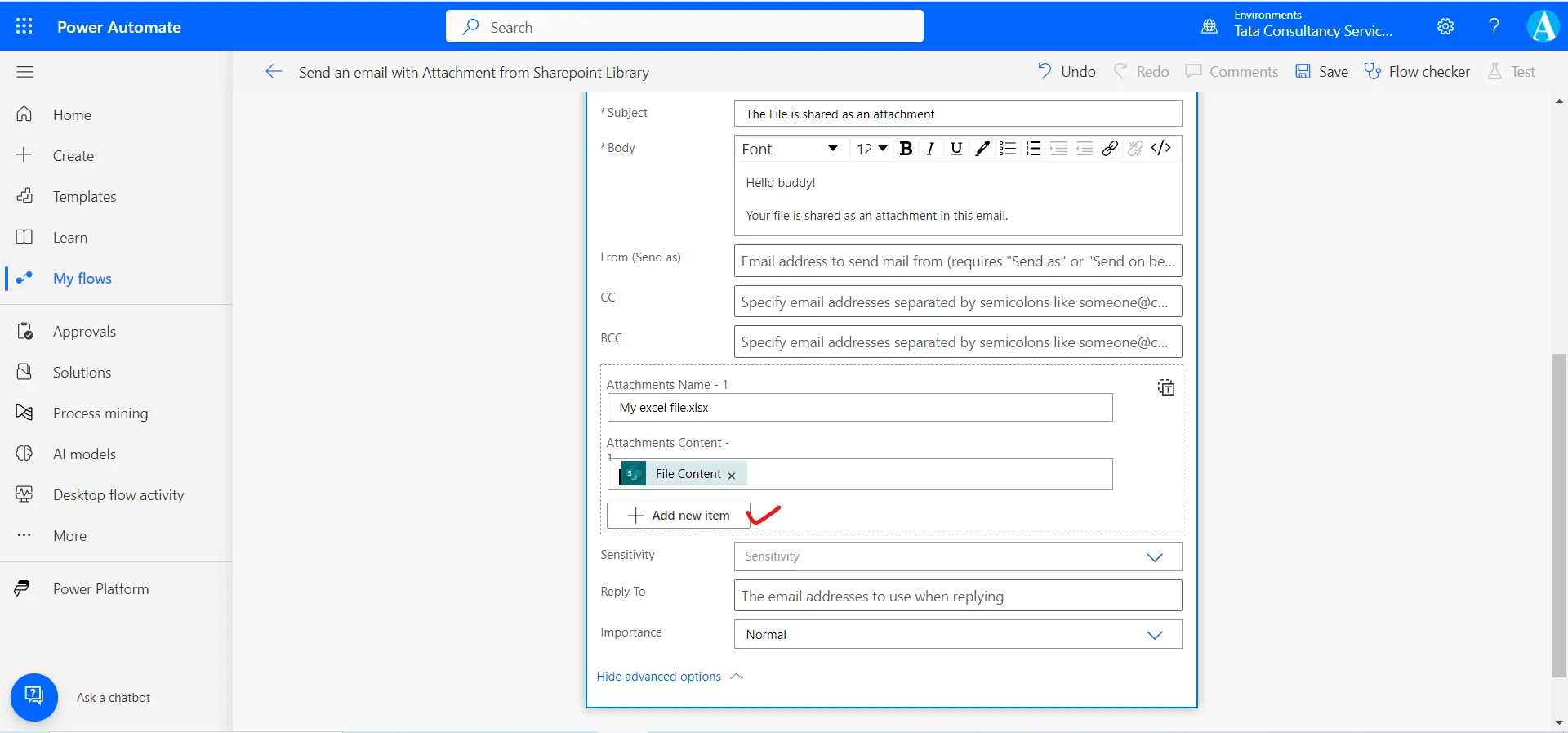Collapse with Hide advanced options
The height and width of the screenshot is (733, 1568).
click(x=669, y=677)
